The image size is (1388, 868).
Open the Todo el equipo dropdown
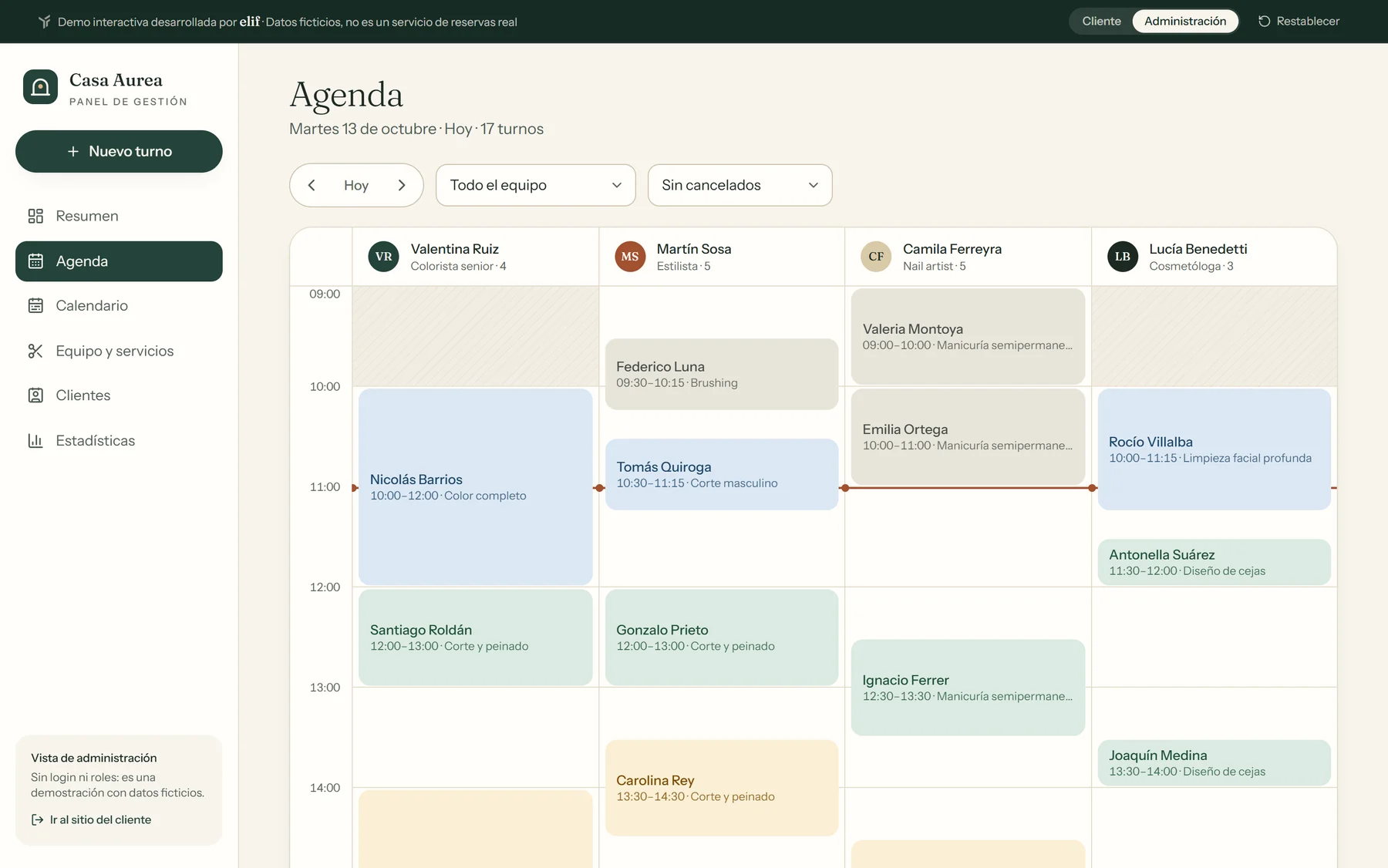click(536, 185)
